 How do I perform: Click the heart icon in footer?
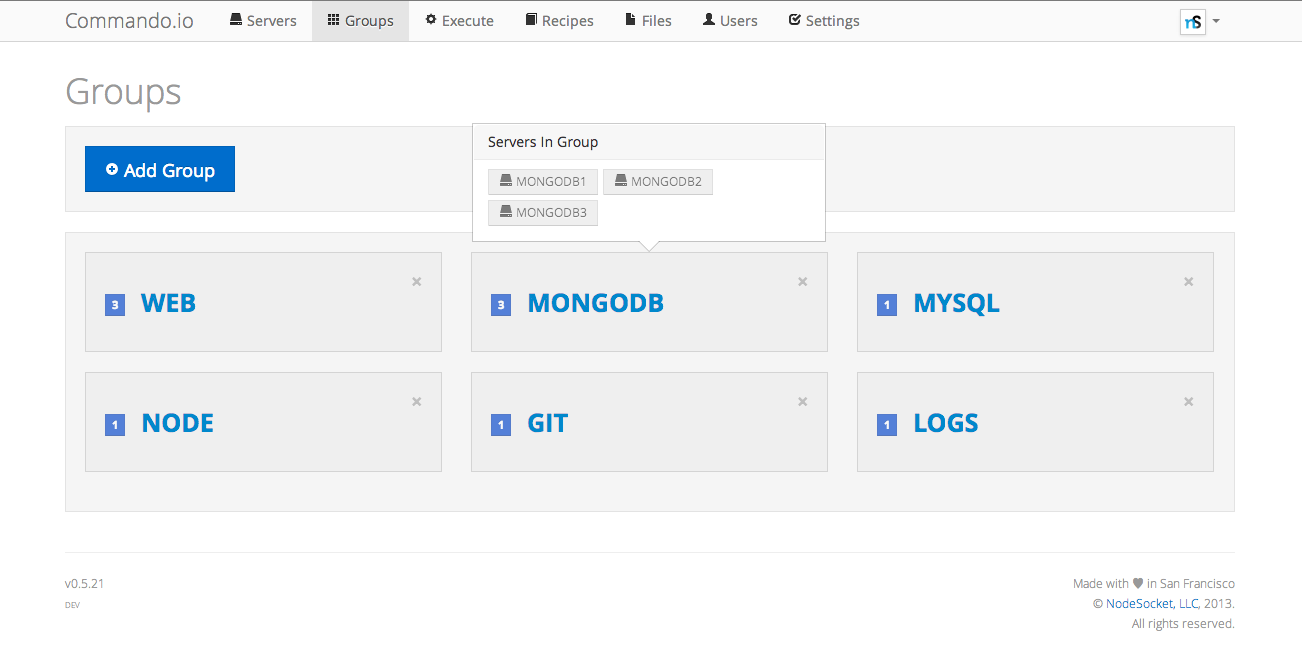coord(1138,583)
